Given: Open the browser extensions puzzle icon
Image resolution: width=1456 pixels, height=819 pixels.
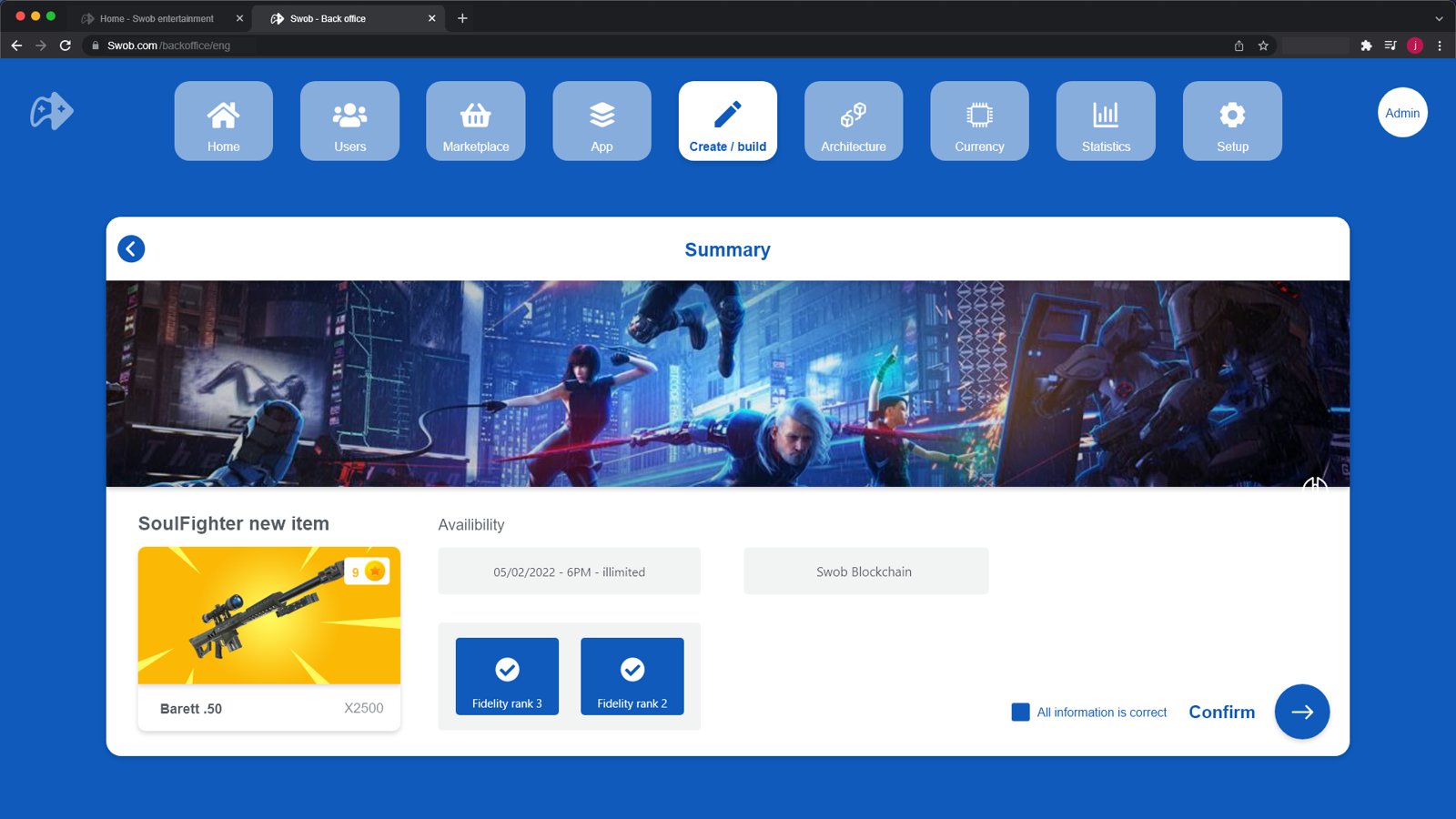Looking at the screenshot, I should click(x=1366, y=45).
